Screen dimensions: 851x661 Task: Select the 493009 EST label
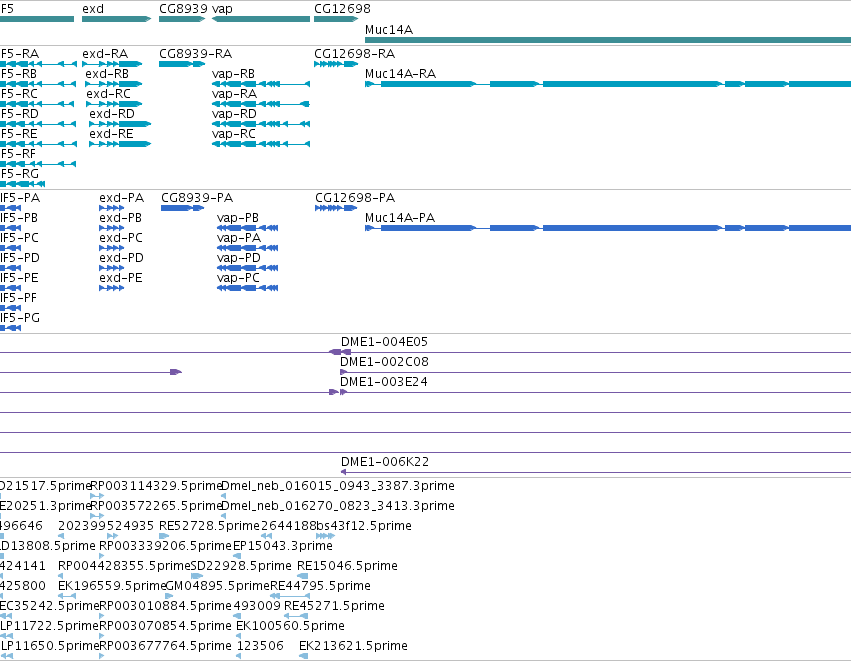tap(257, 606)
